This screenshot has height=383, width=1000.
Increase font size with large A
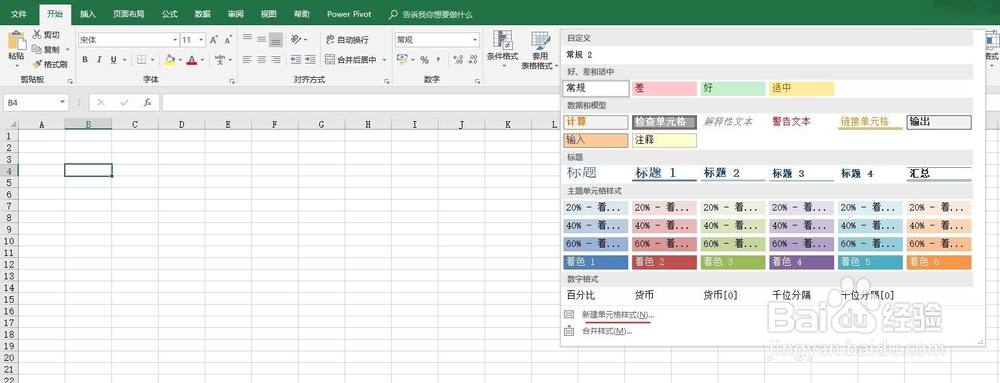(214, 40)
